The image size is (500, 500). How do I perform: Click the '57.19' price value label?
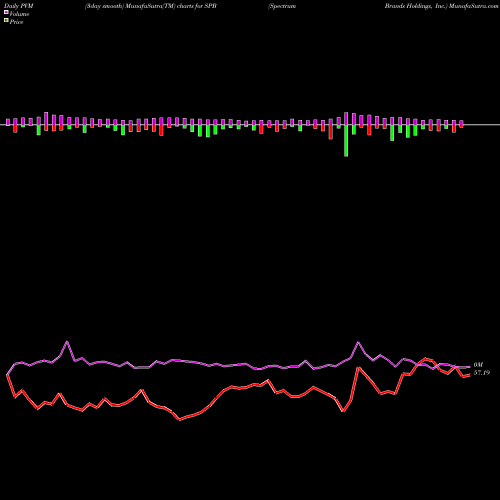482,373
